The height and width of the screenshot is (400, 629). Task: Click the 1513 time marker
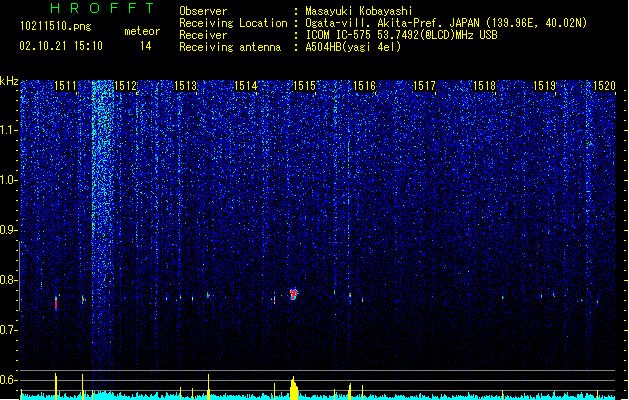[x=185, y=86]
